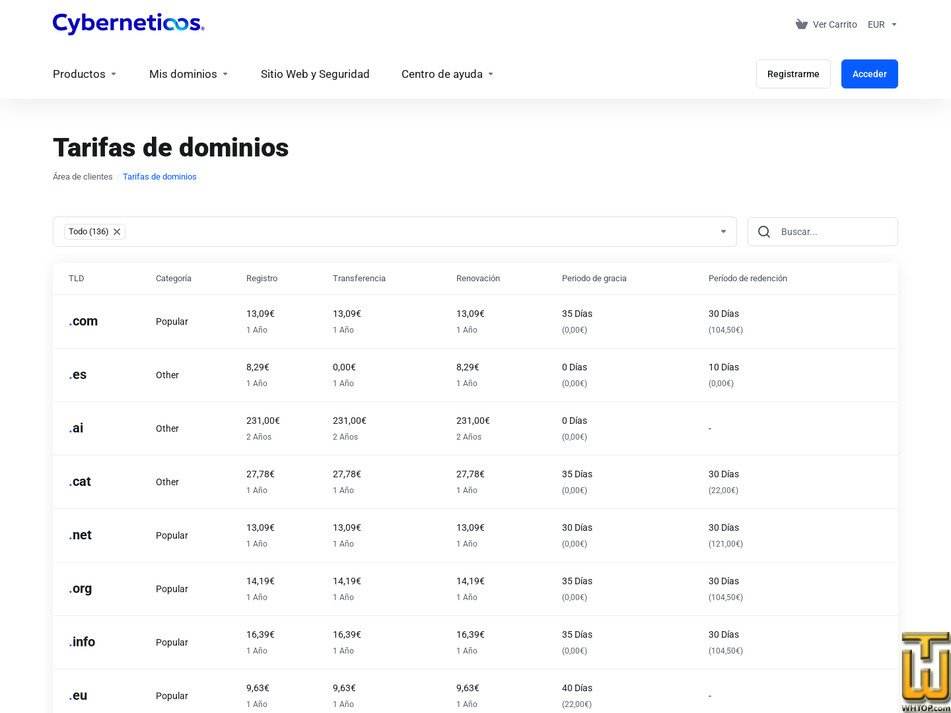Click the Registrarme button
The width and height of the screenshot is (951, 713).
tap(793, 74)
